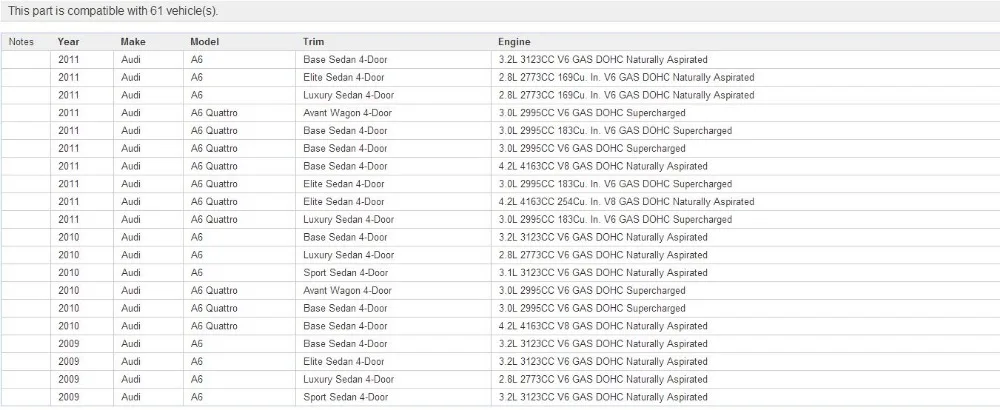Image resolution: width=1000 pixels, height=410 pixels.
Task: Click the 2010 Sport Sedan 4-Door trim cell
Action: (346, 273)
